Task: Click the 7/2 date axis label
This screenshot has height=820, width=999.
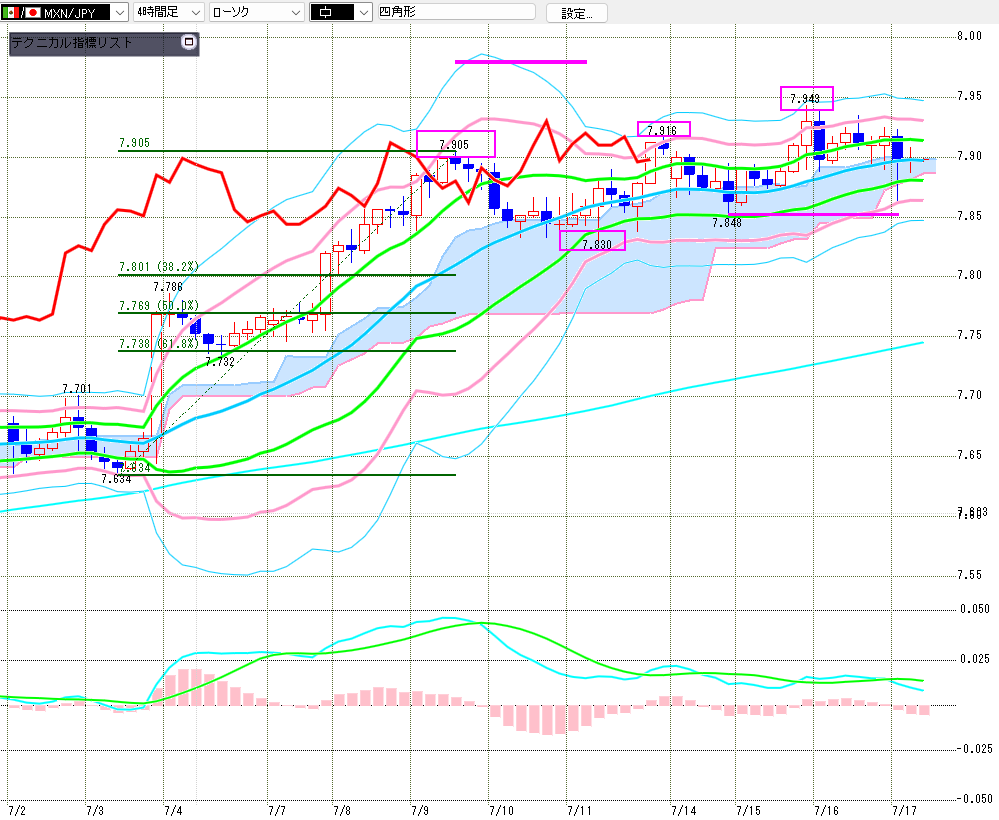Action: tap(17, 811)
